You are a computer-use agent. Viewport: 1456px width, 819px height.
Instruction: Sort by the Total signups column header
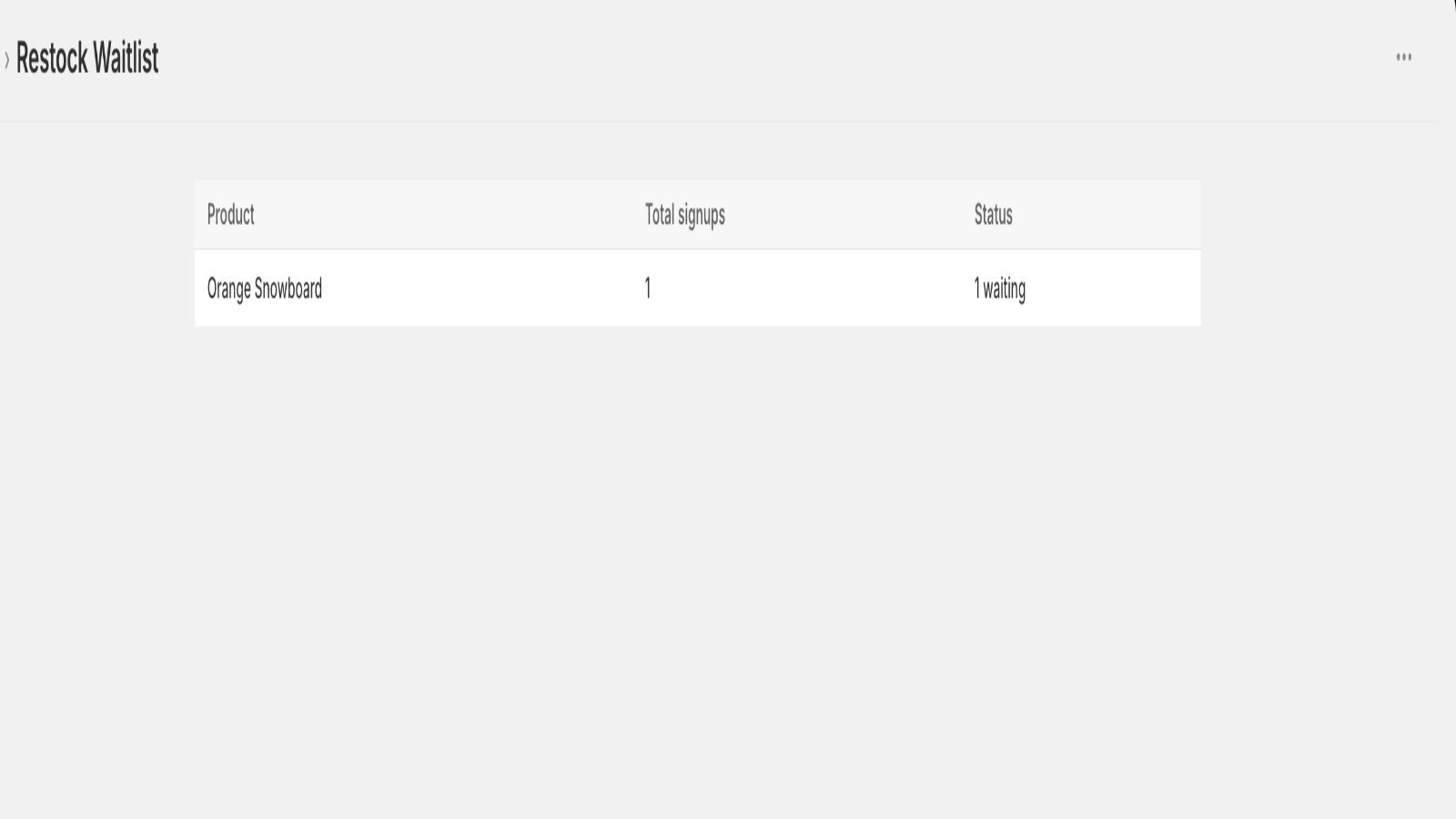[x=685, y=216]
